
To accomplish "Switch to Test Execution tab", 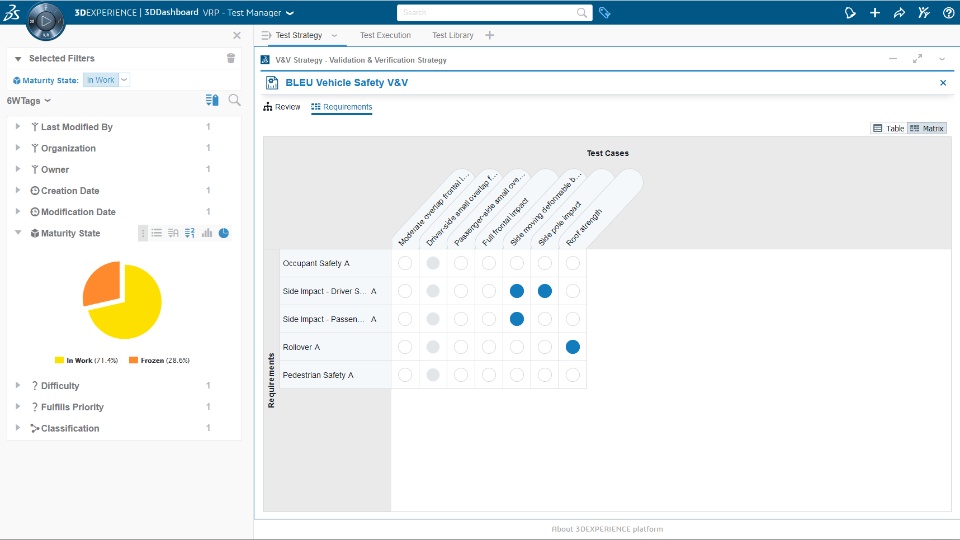I will point(386,36).
